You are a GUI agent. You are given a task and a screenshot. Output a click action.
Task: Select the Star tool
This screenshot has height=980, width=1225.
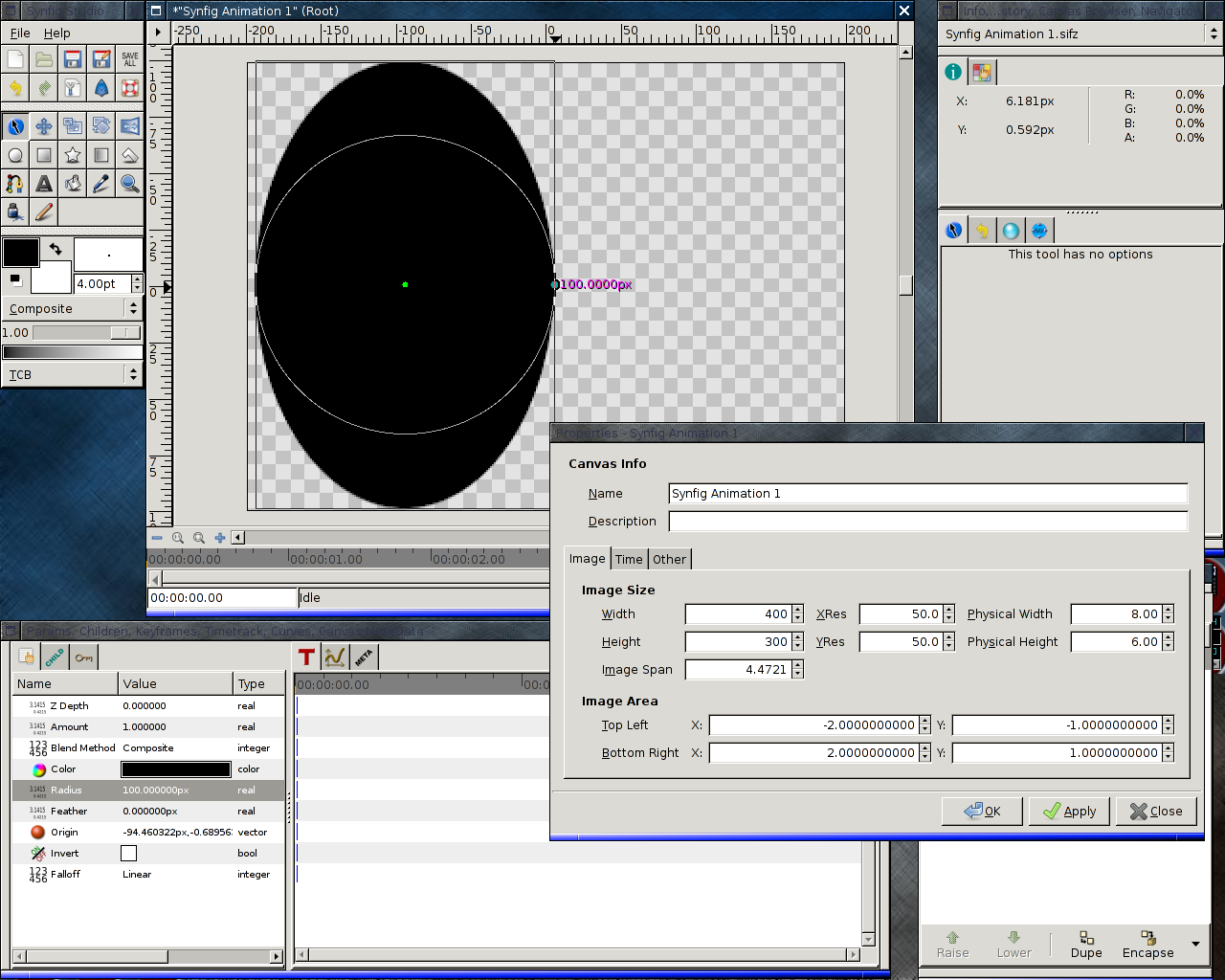pos(73,155)
